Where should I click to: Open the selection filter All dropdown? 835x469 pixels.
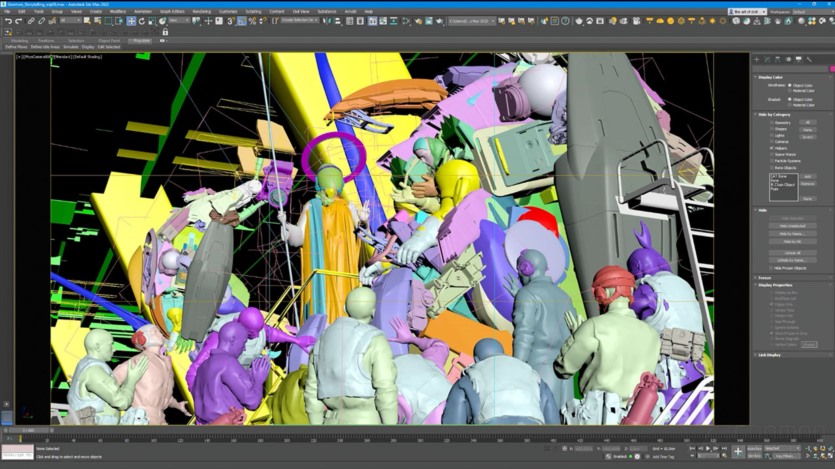click(72, 21)
